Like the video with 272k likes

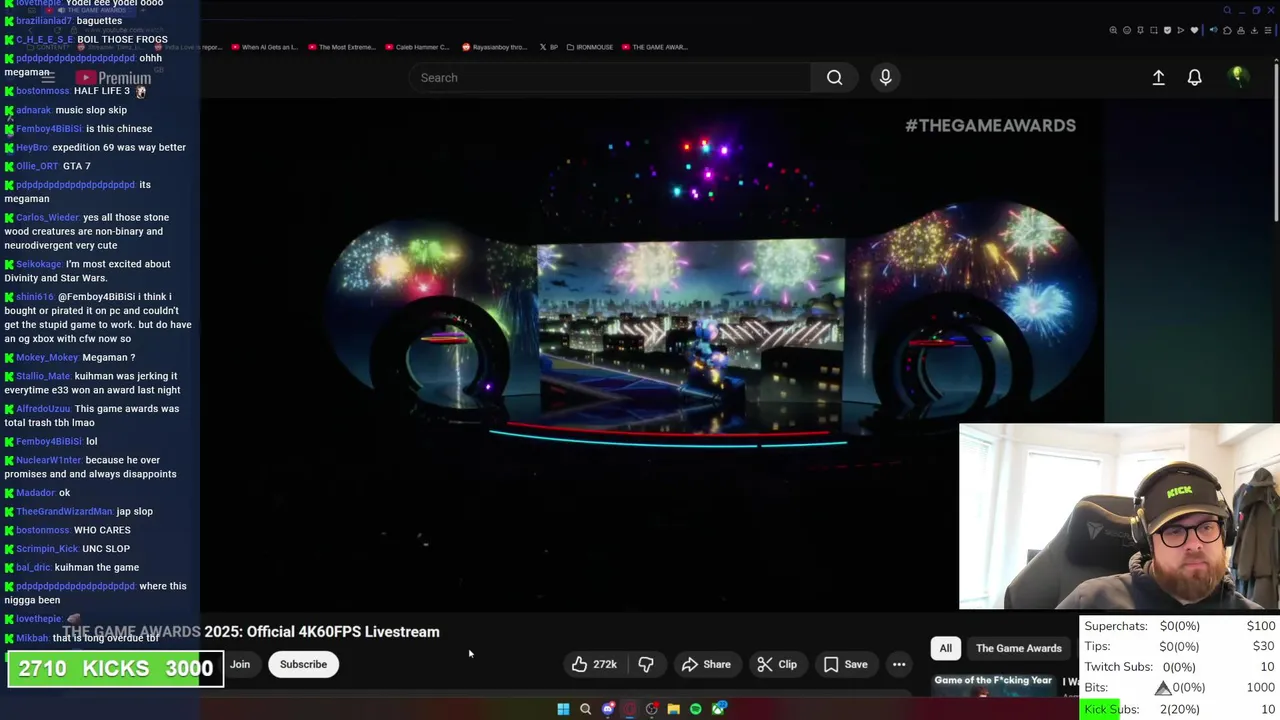594,664
